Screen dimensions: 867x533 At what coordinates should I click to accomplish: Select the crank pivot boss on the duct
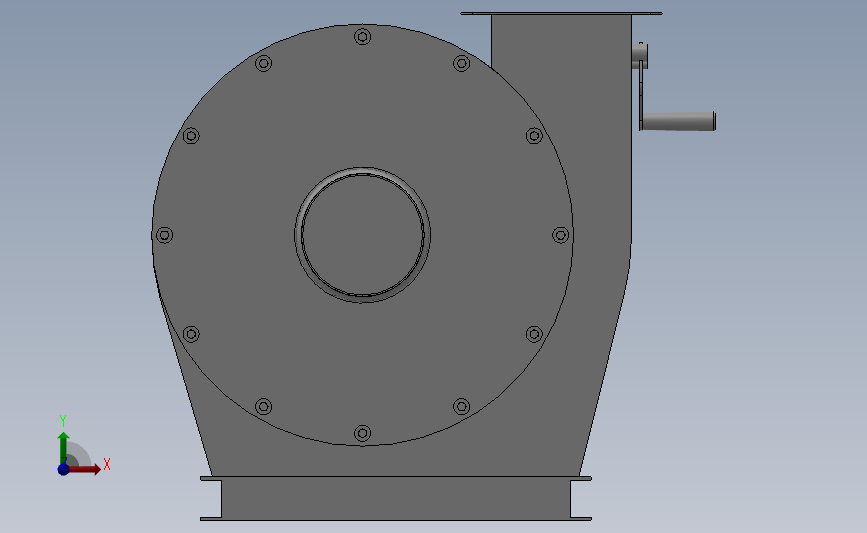[640, 56]
